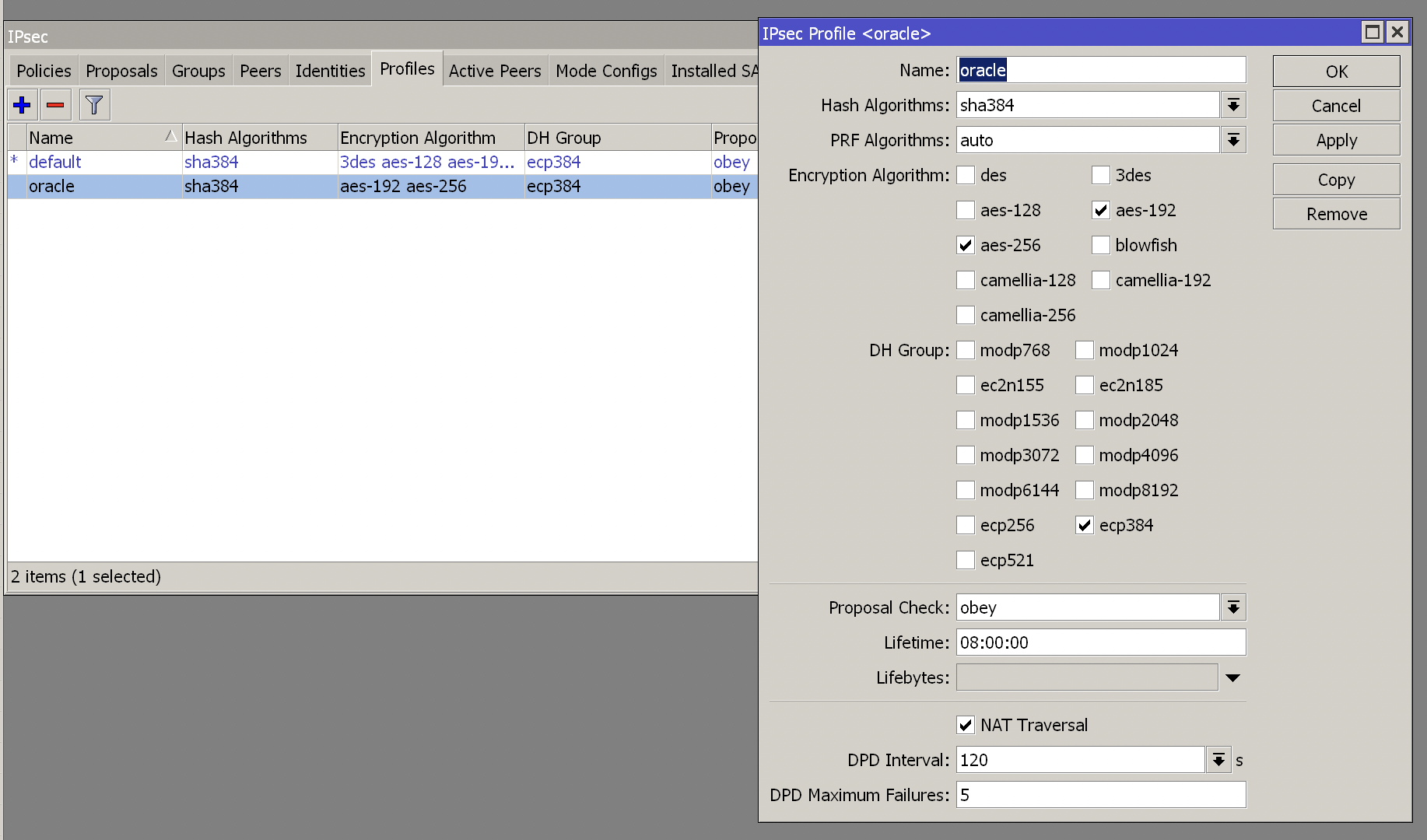Switch to the Active Peers tab
The height and width of the screenshot is (840, 1427).
click(495, 70)
